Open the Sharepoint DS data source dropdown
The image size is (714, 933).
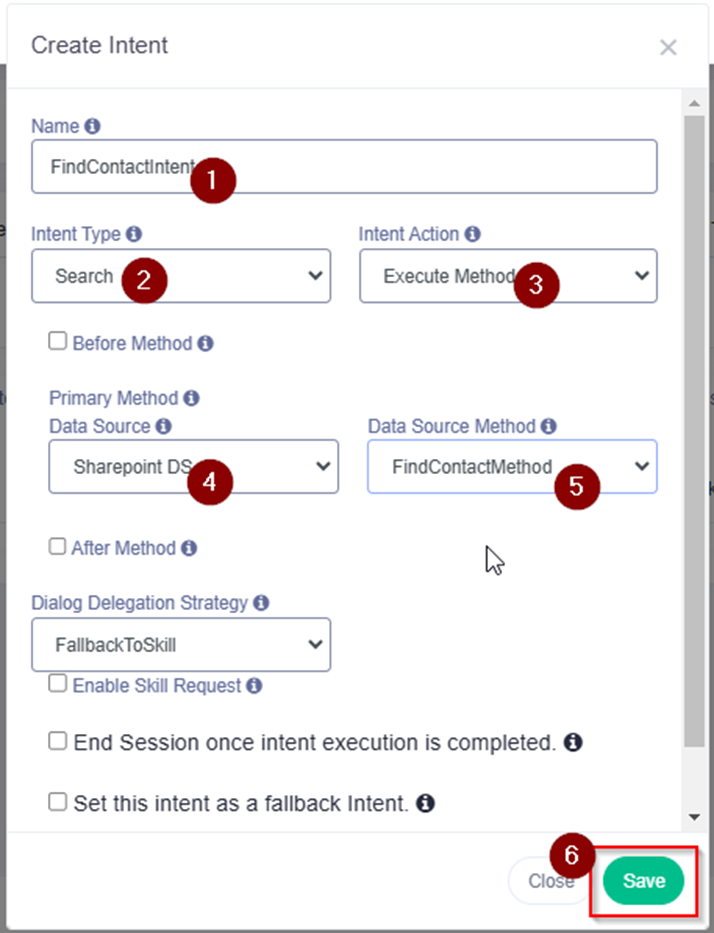[193, 466]
